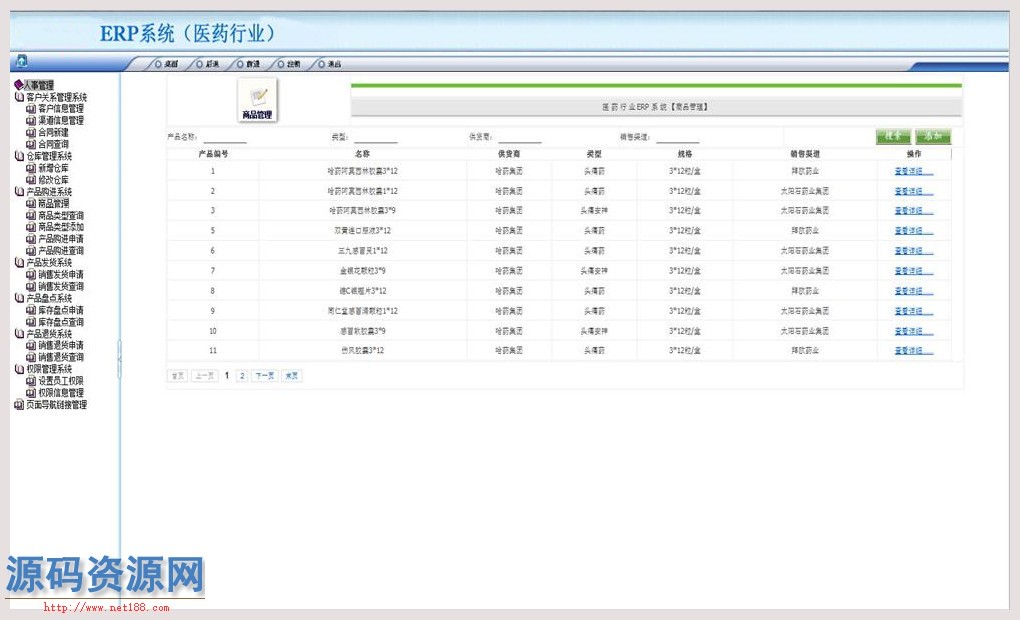Screen dimensions: 1020x620
Task: Click the book icon beside 合同新建
Action: click(x=31, y=132)
